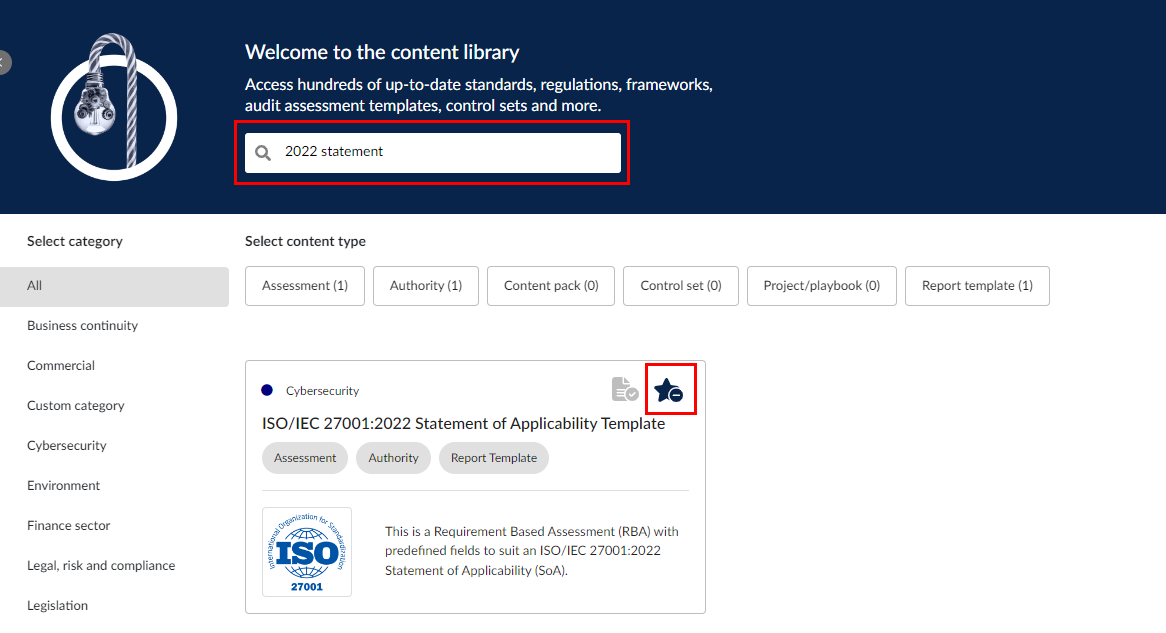1166x633 pixels.
Task: Filter by Control set (0) content type
Action: tap(681, 286)
